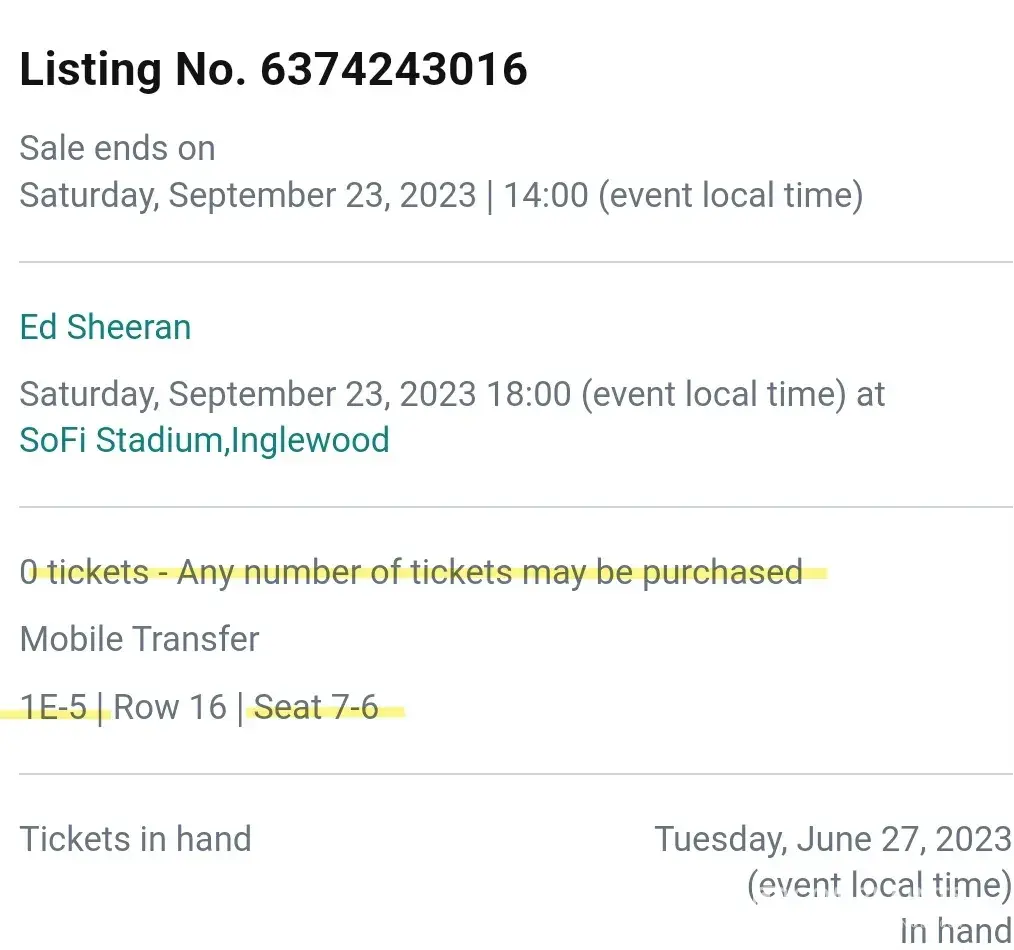Viewport: 1014px width, 950px height.
Task: Open the Ed Sheeran event link
Action: (105, 327)
